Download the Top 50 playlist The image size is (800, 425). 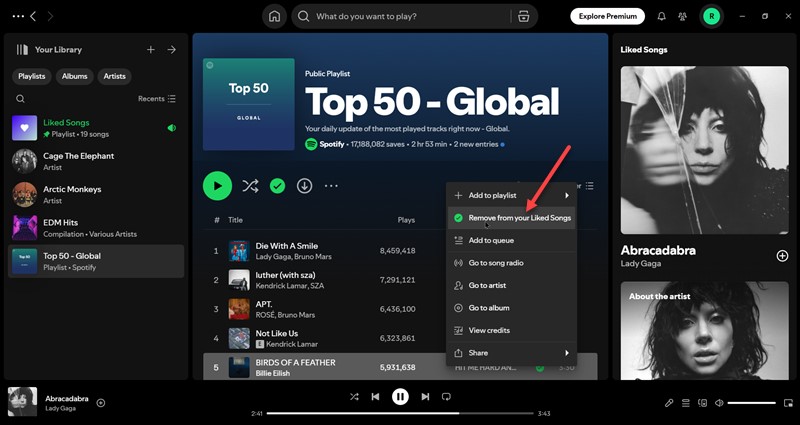(x=305, y=186)
